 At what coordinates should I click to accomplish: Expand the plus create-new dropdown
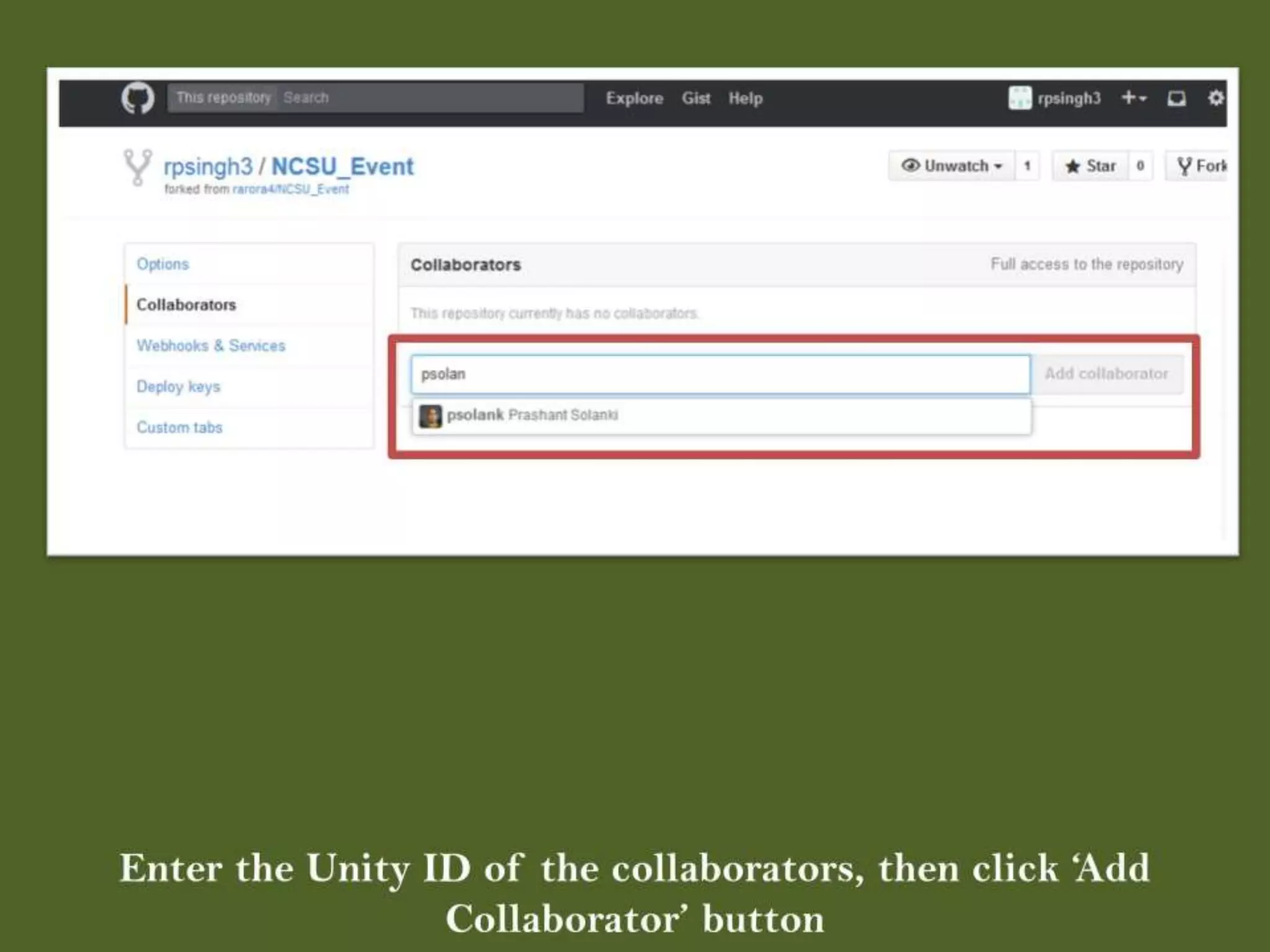point(1134,98)
